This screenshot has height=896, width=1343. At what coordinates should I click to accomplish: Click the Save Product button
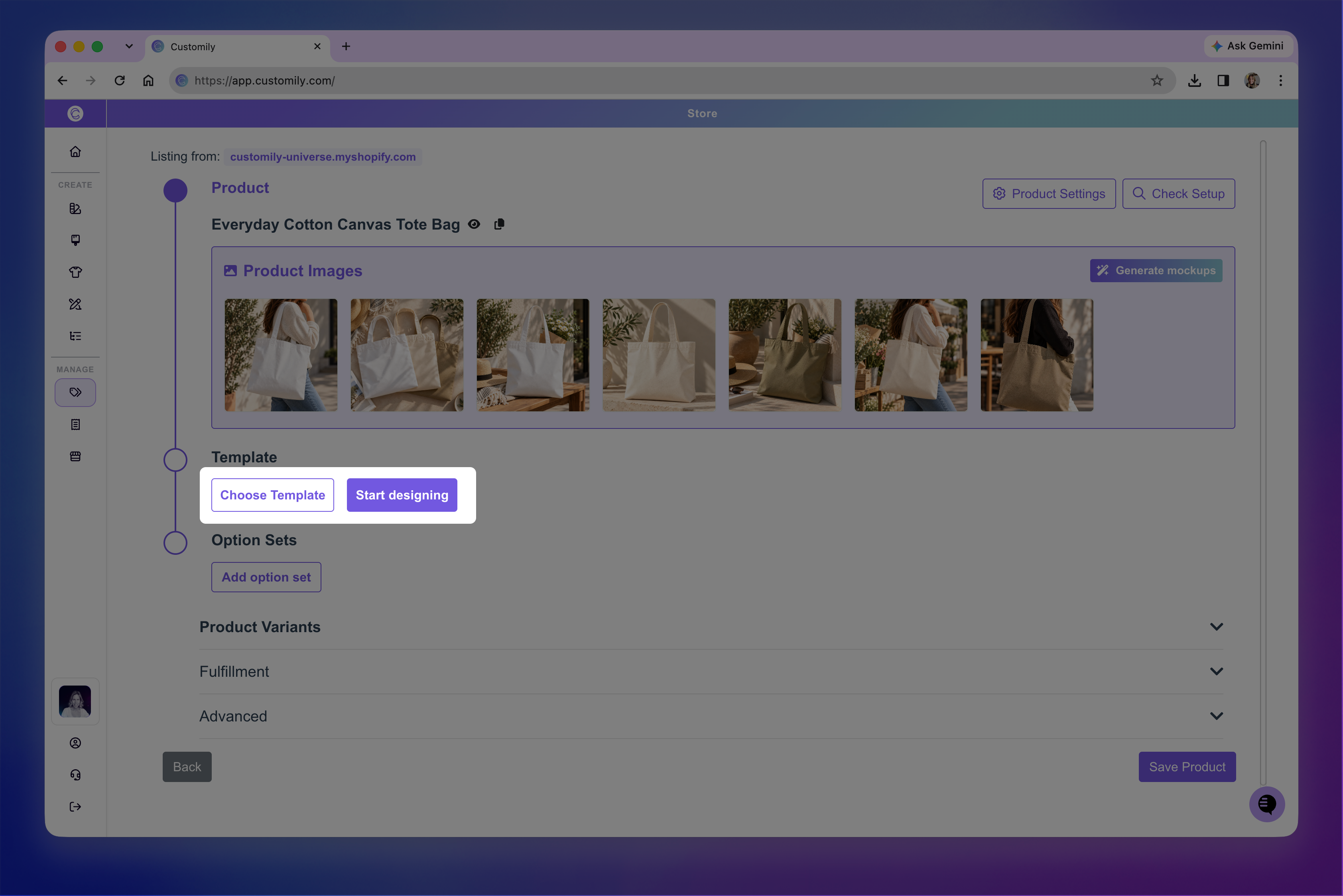(x=1187, y=767)
